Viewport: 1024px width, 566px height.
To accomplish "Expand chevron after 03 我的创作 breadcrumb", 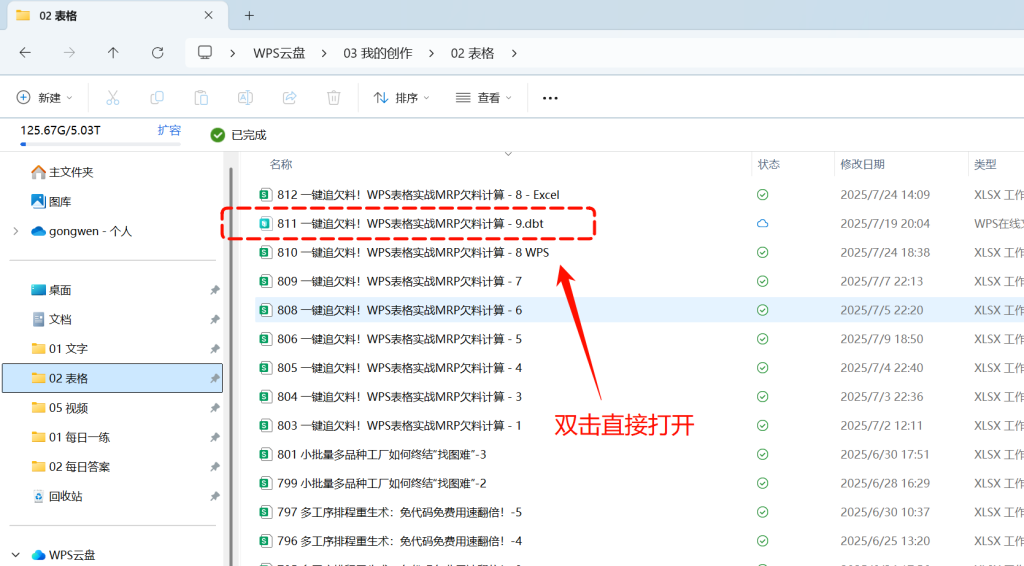I will click(431, 54).
